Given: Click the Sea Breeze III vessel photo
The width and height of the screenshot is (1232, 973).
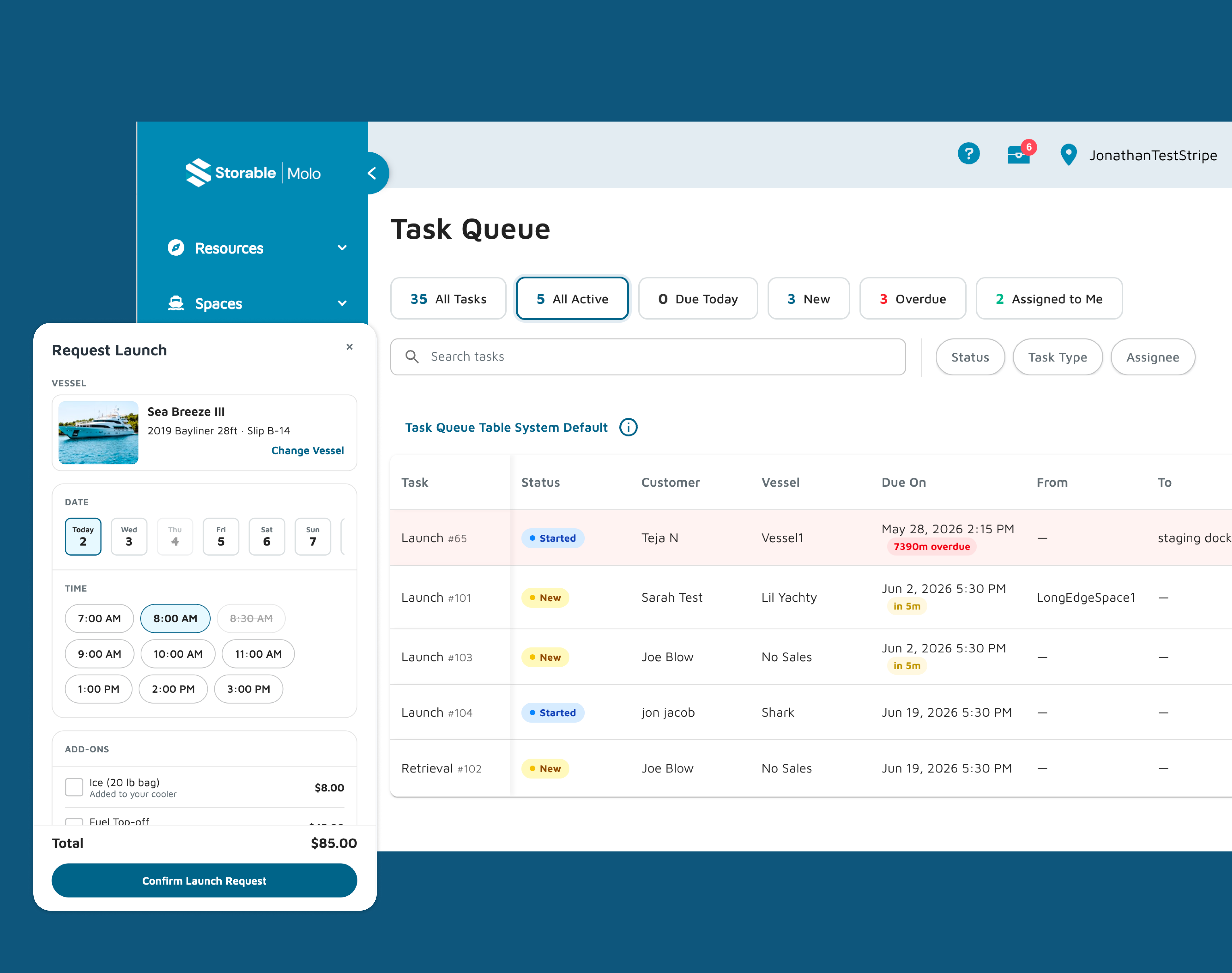Looking at the screenshot, I should click(x=98, y=433).
